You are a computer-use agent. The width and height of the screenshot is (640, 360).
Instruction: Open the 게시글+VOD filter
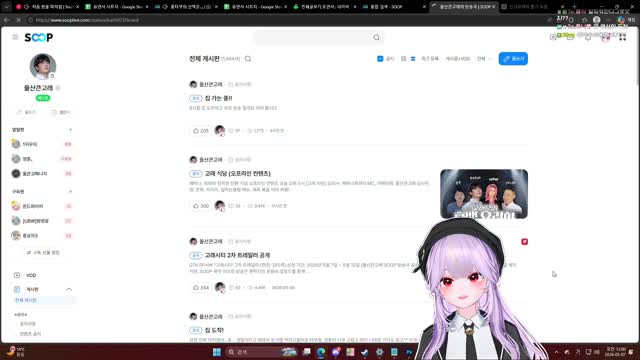(x=458, y=59)
